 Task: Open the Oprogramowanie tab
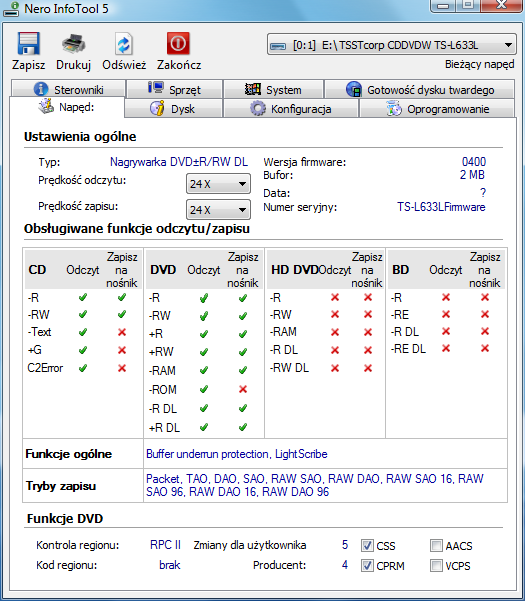point(437,109)
